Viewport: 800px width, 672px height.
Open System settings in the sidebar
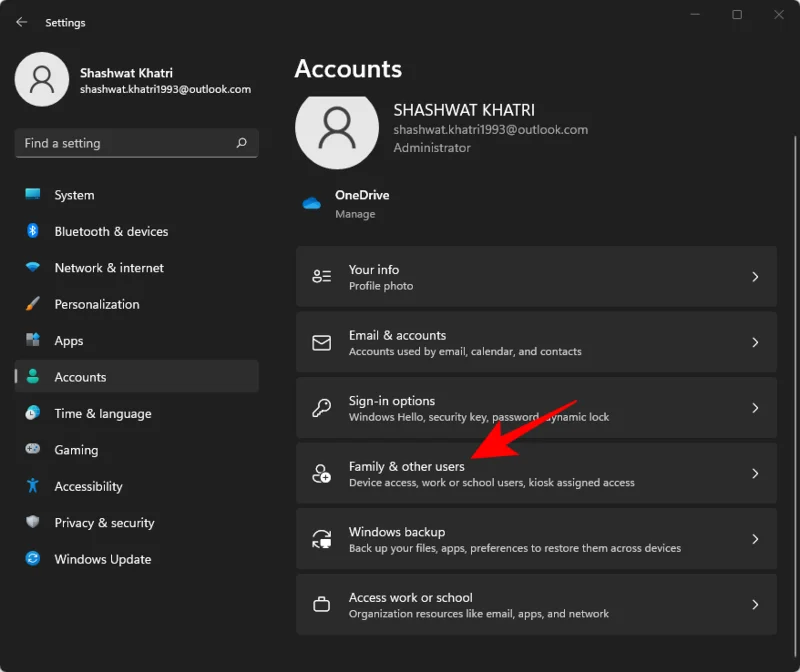(x=70, y=194)
